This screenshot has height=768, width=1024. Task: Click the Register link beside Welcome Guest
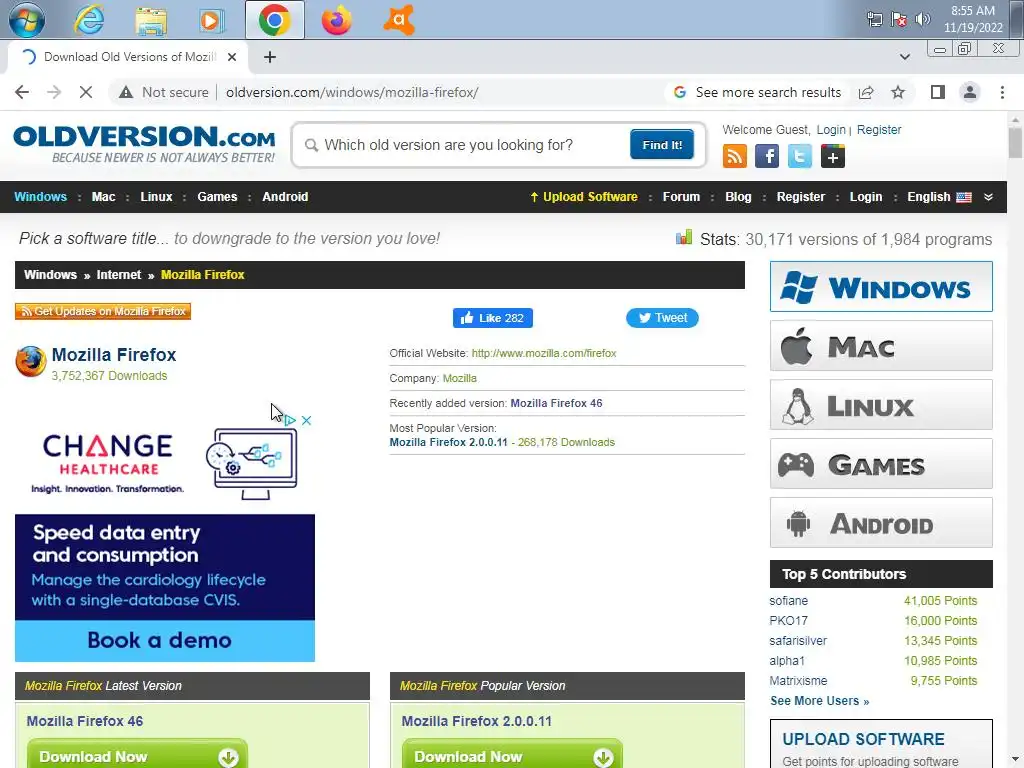(x=879, y=130)
